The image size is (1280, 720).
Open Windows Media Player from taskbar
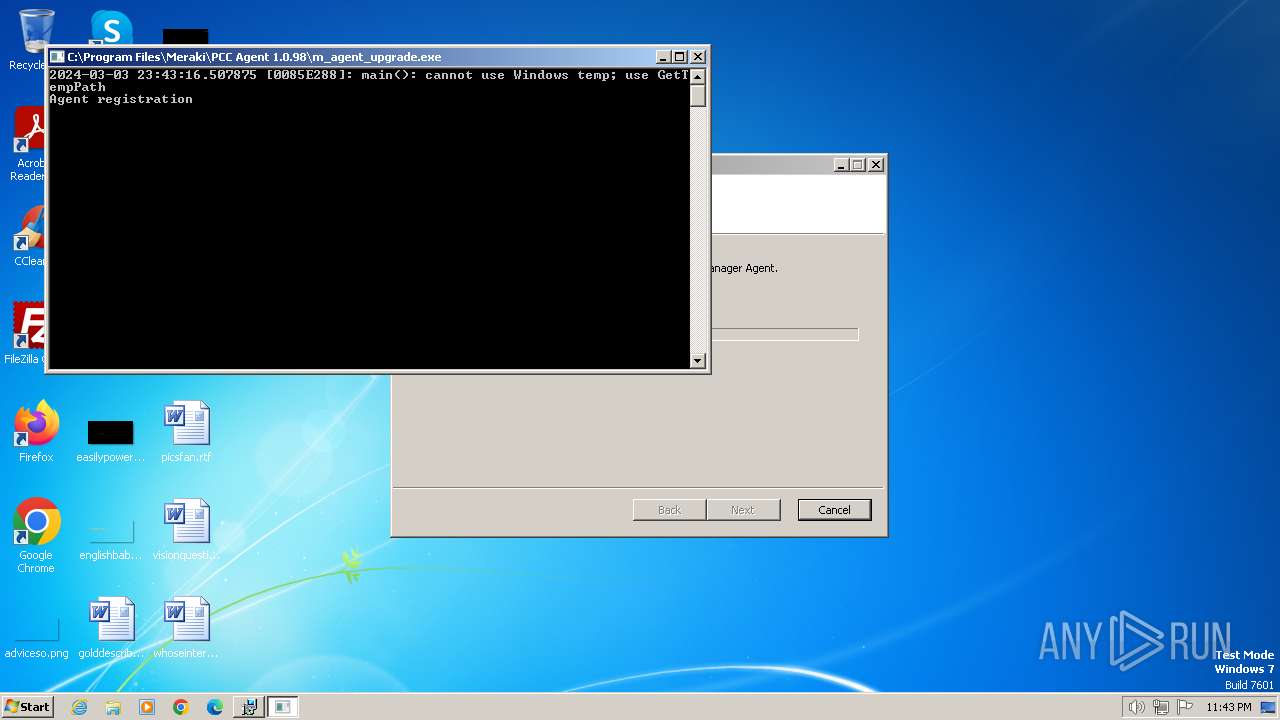point(147,707)
